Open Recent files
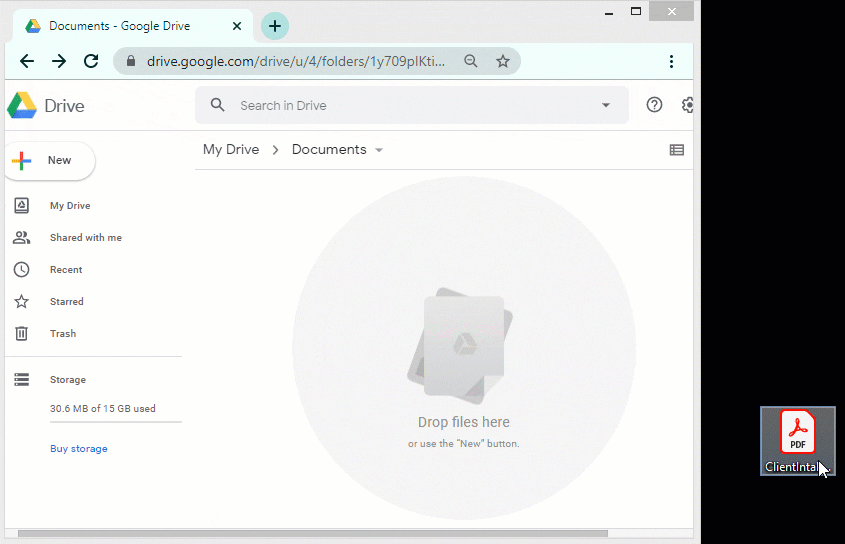Screen dimensions: 845x544 pos(66,270)
